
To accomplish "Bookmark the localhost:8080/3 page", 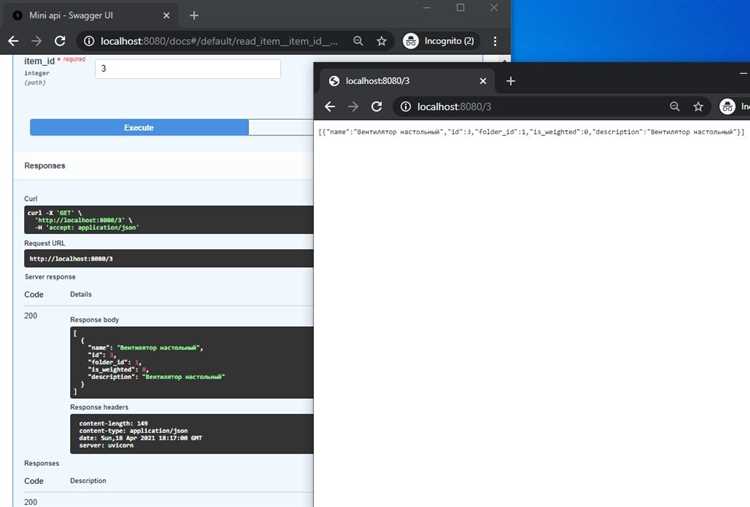I will coord(698,107).
